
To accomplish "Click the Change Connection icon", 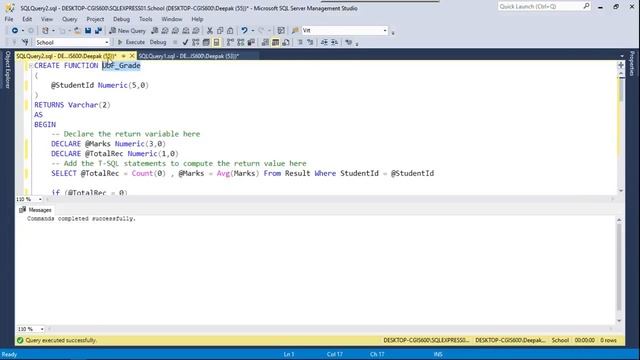I will tap(25, 42).
